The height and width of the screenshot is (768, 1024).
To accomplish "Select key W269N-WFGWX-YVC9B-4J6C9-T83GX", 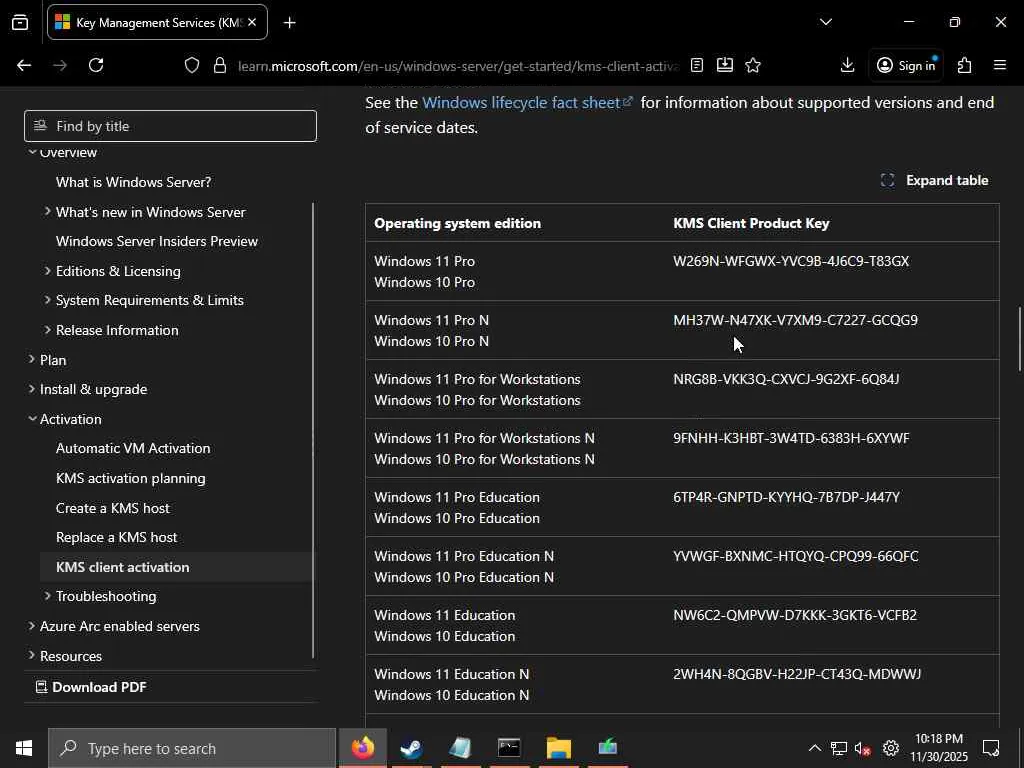I will click(791, 261).
